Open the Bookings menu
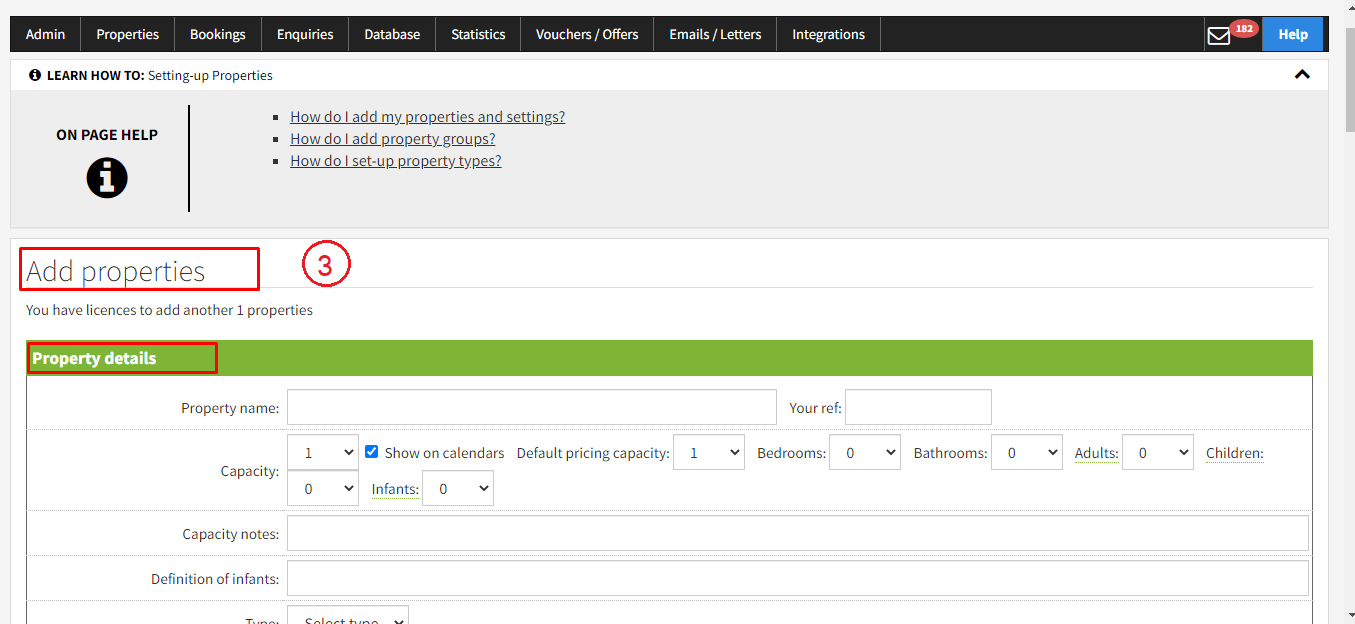 coord(217,34)
